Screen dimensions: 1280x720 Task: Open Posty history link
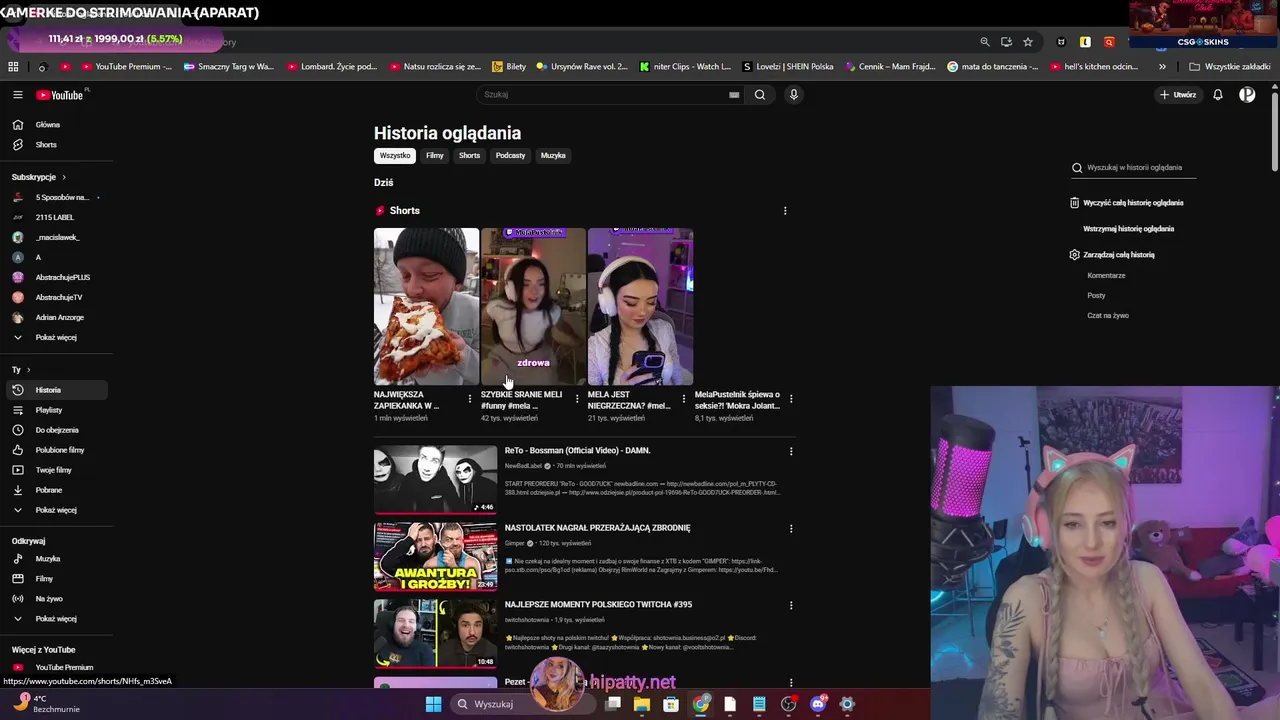click(1096, 296)
